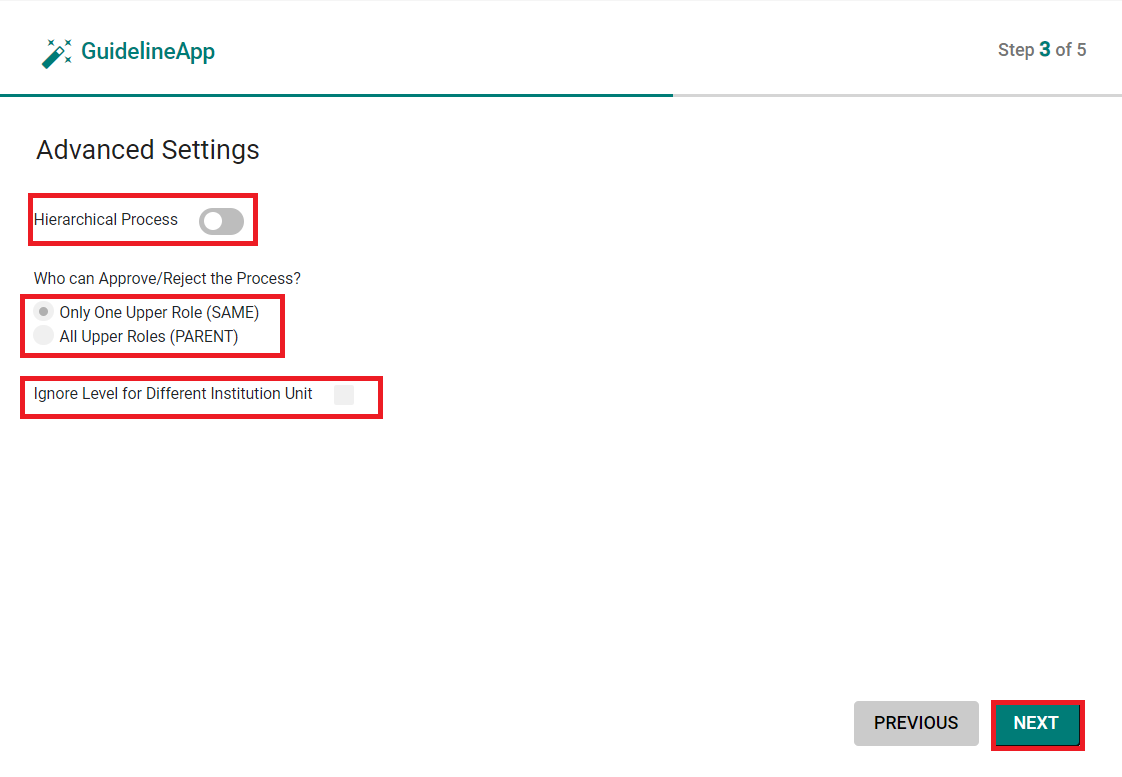Click the magic wand logo icon
The height and width of the screenshot is (777, 1122).
pos(57,53)
